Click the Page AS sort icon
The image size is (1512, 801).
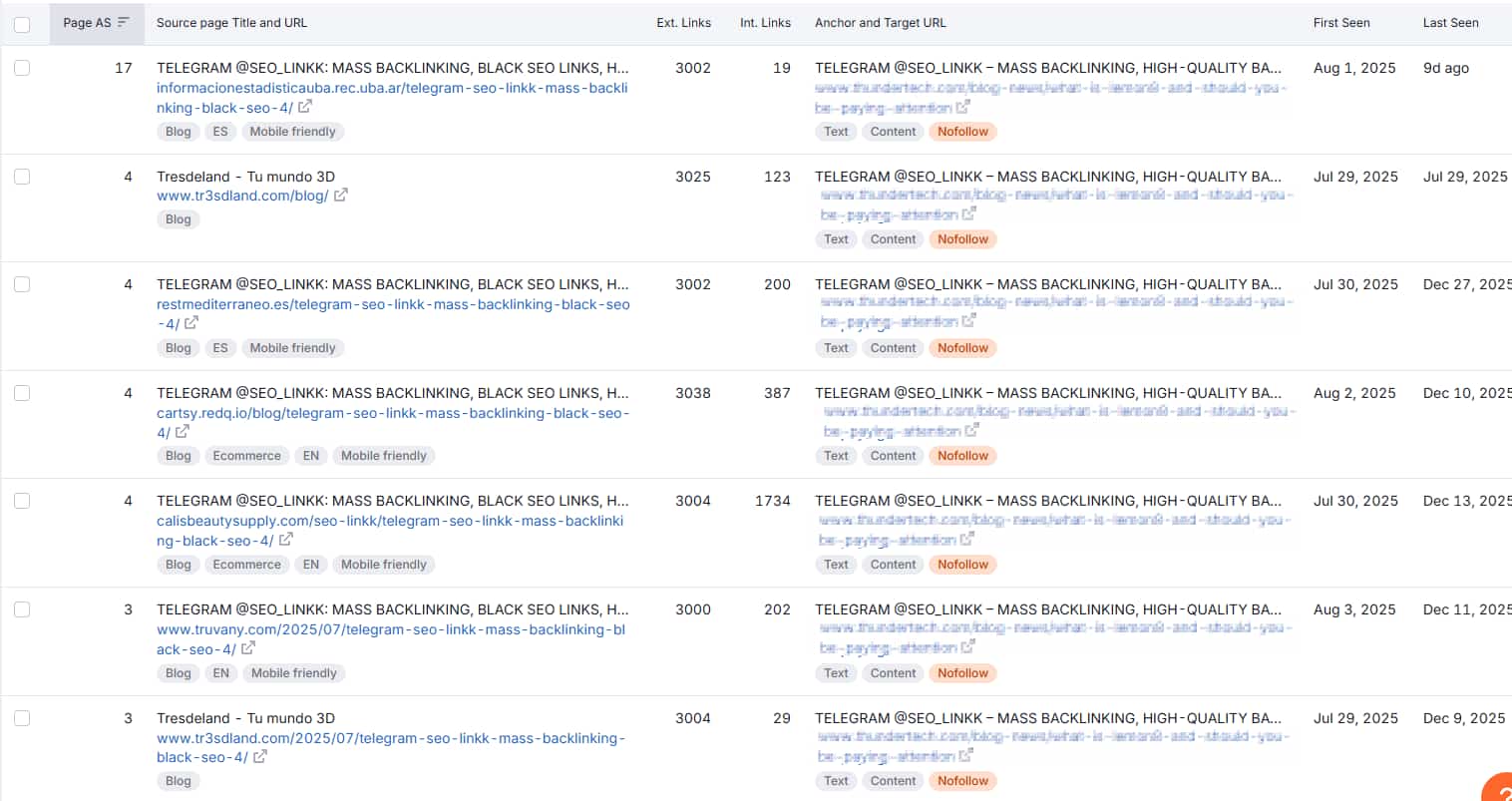pos(124,22)
